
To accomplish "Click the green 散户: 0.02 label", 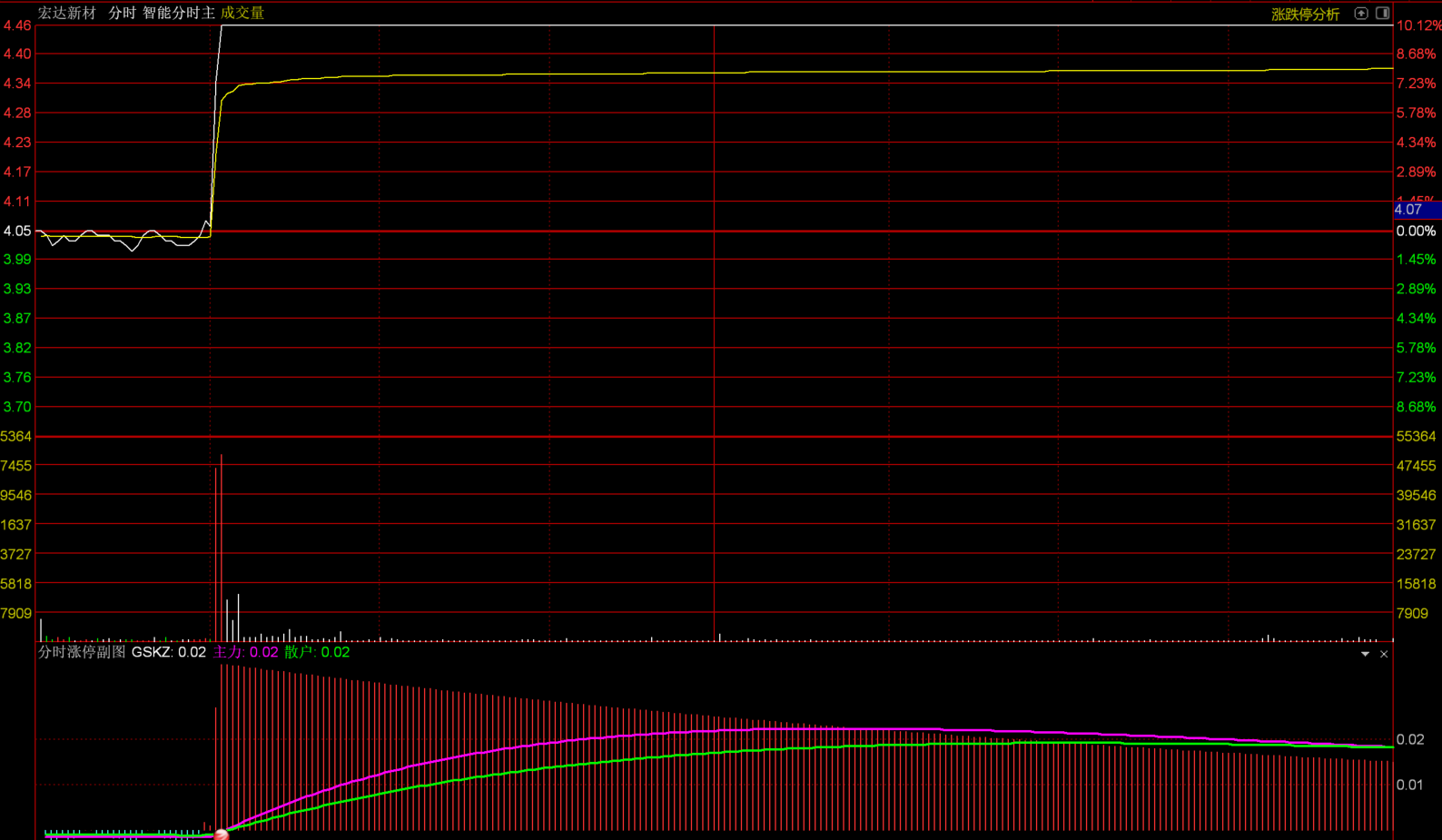I will coord(317,652).
